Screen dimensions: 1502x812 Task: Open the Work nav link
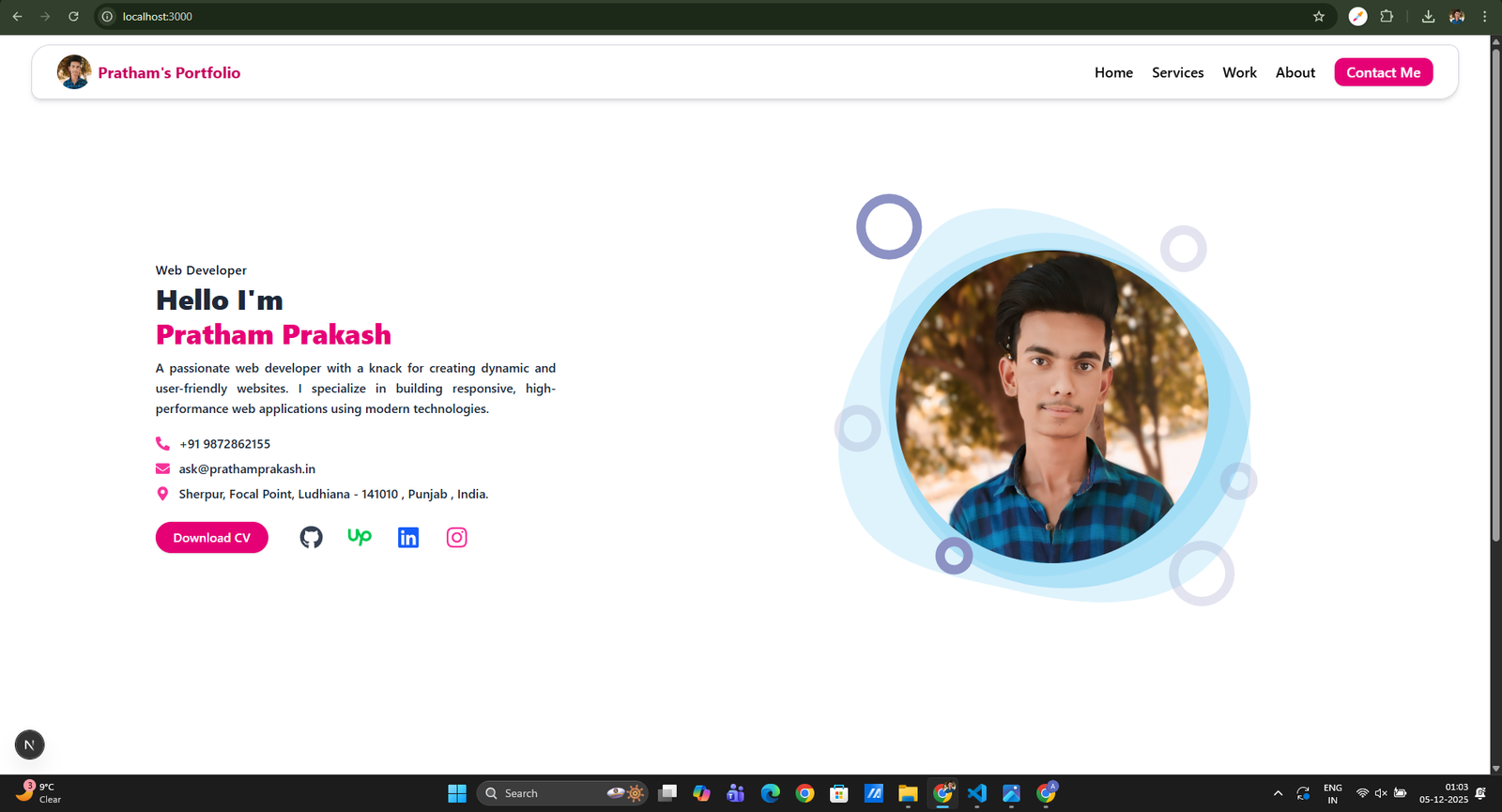1239,72
